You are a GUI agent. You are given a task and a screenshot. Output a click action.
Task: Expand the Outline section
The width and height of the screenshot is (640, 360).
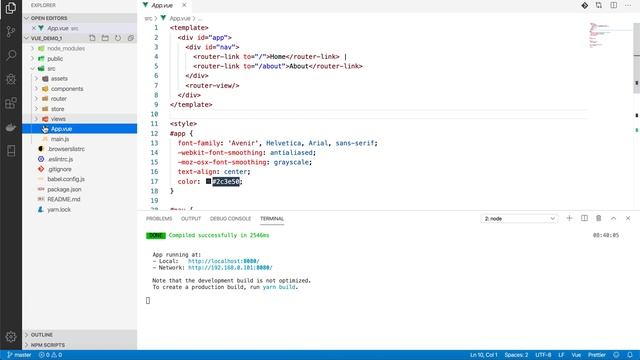(x=80, y=335)
